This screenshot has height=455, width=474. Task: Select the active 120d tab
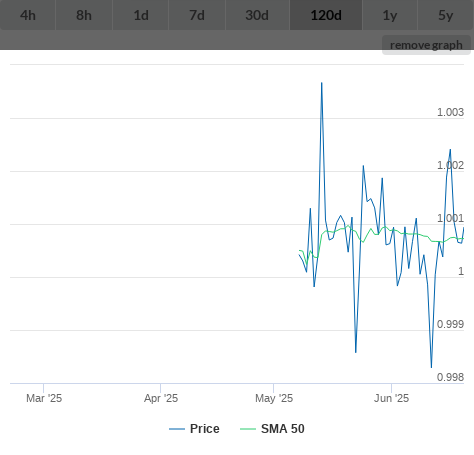[x=326, y=15]
